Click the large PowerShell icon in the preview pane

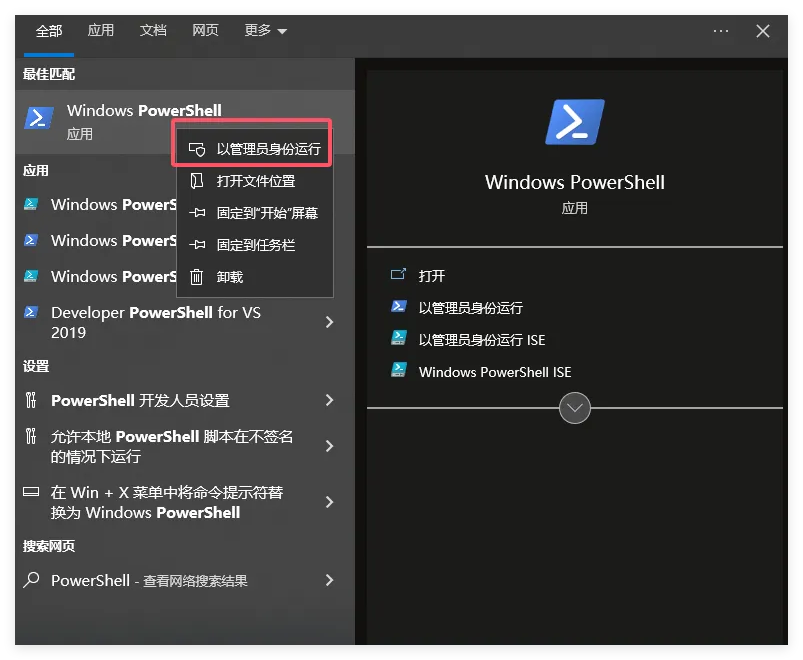coord(574,123)
